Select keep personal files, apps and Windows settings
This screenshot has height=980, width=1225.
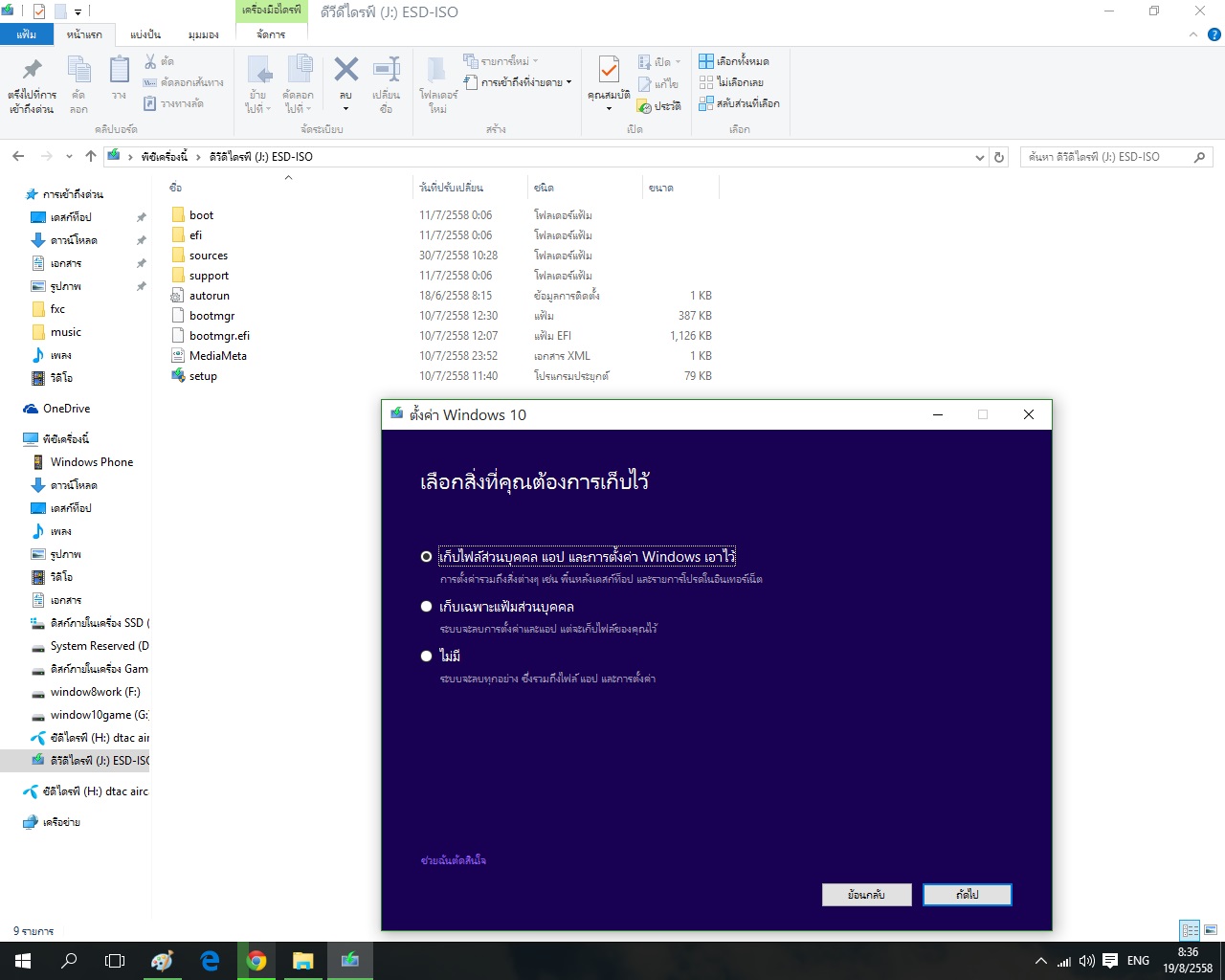(x=426, y=556)
